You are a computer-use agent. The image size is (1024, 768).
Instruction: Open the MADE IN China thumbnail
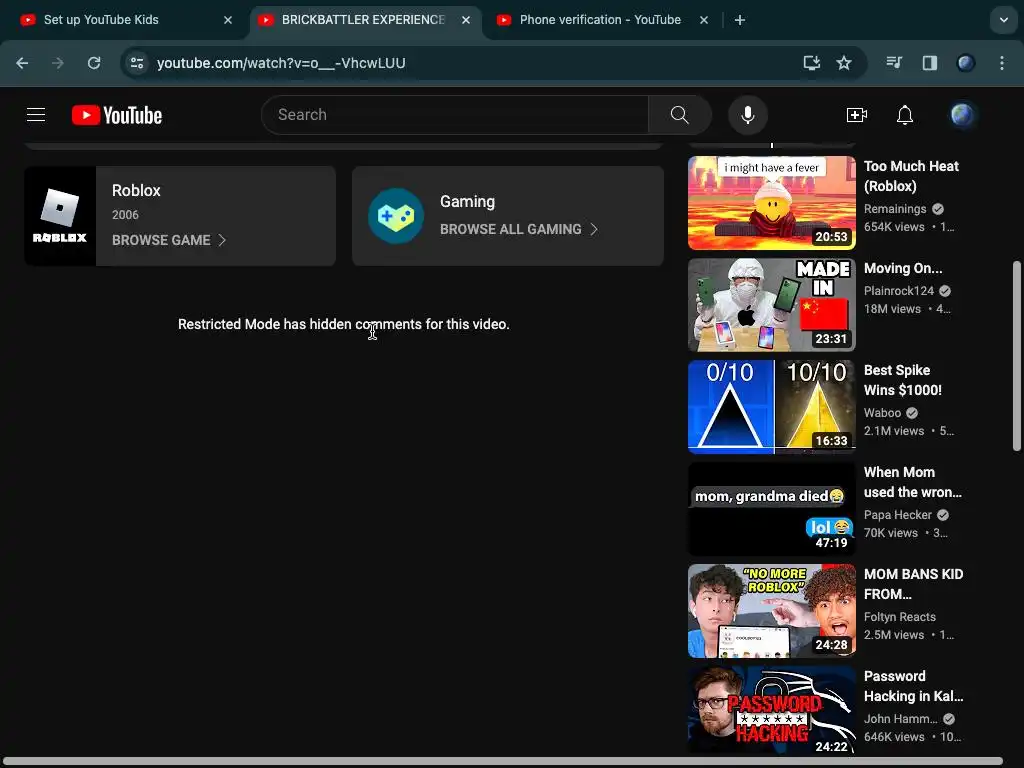[772, 305]
